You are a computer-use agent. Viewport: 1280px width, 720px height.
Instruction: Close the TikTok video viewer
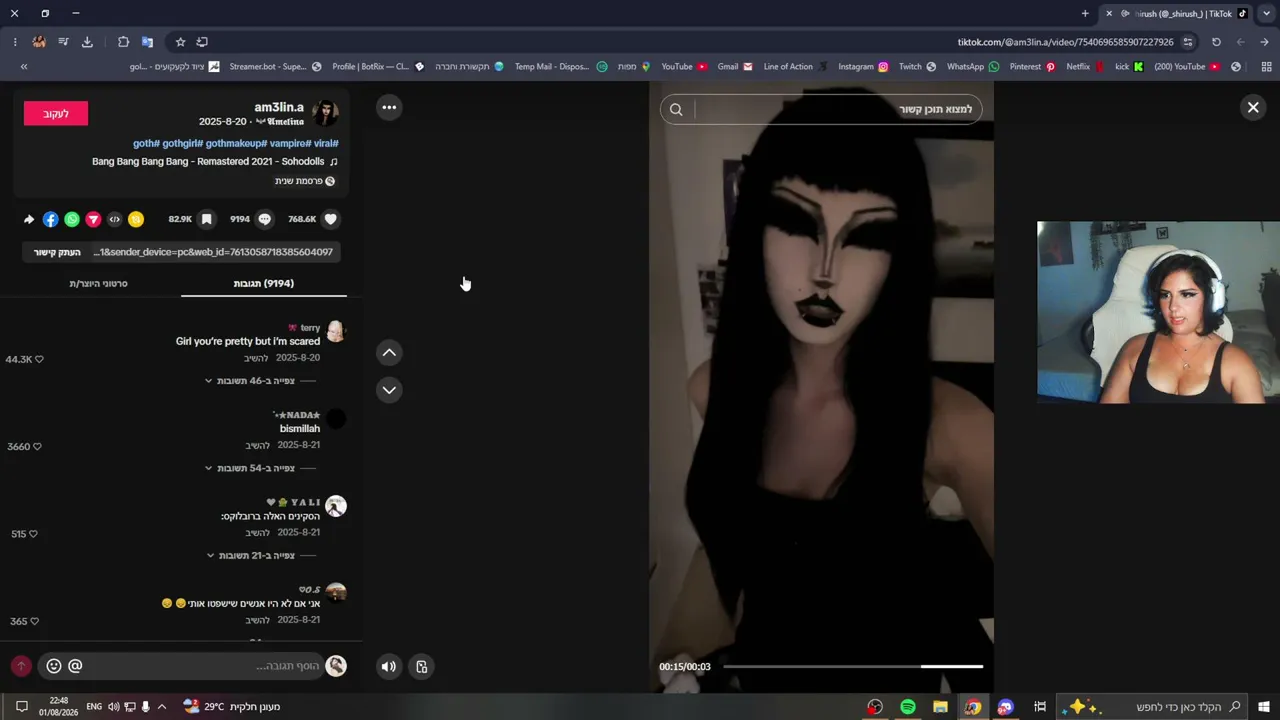[x=1253, y=107]
